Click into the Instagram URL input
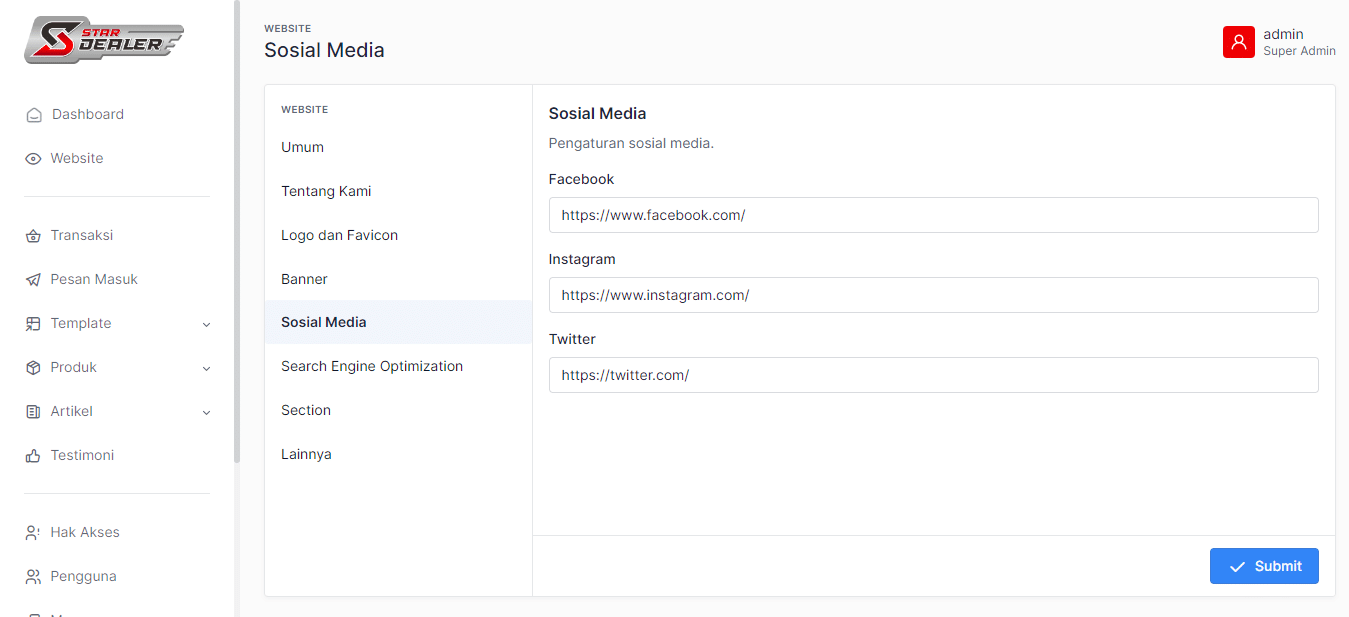The height and width of the screenshot is (617, 1349). coord(933,295)
